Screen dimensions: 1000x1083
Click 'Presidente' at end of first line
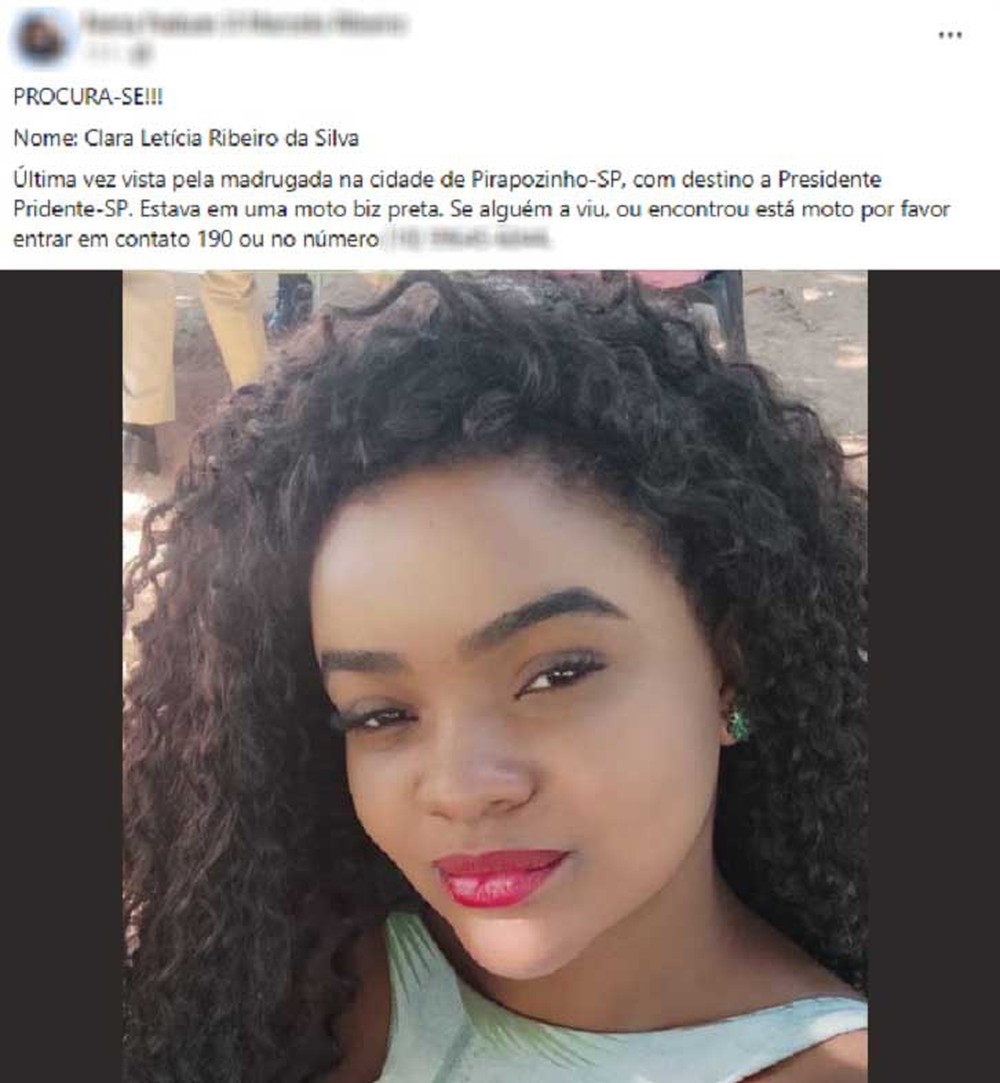coord(829,180)
